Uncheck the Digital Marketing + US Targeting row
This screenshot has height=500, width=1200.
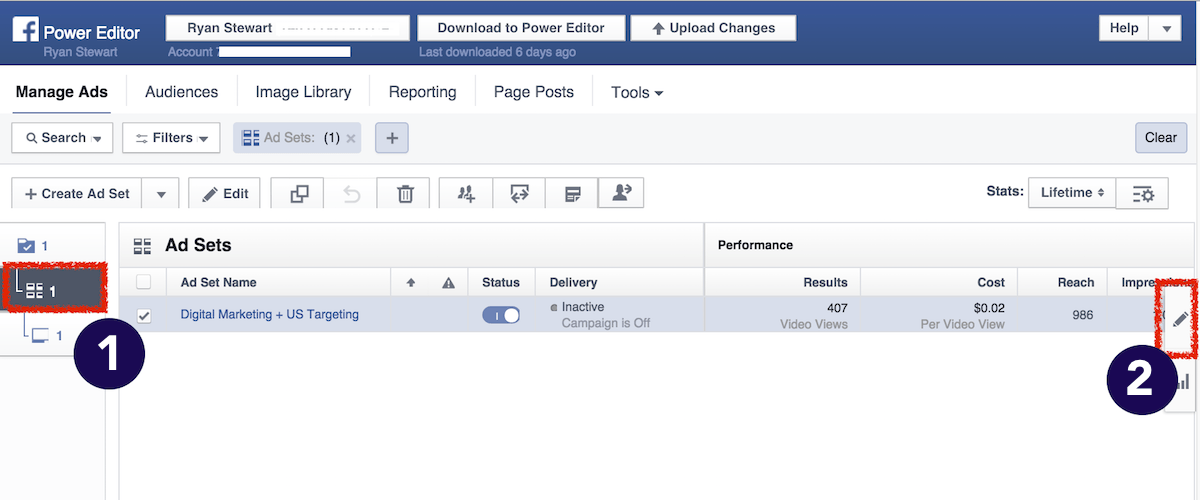point(144,316)
